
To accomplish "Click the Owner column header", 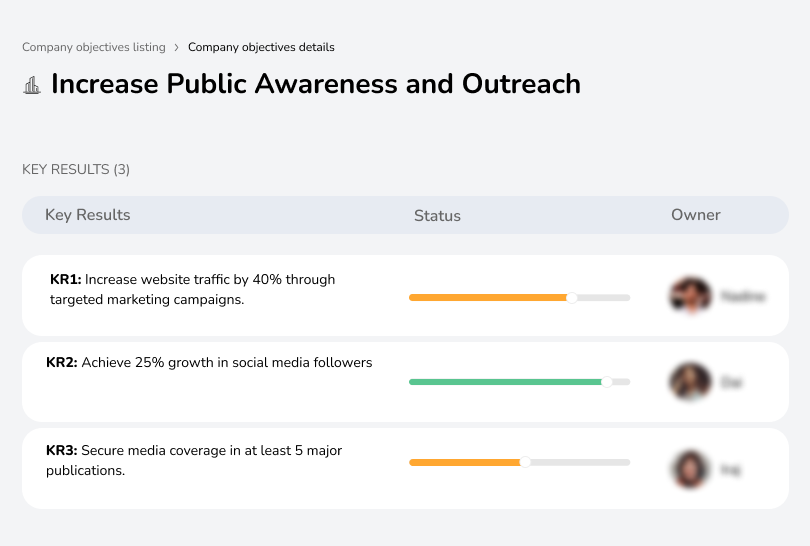I will point(695,215).
